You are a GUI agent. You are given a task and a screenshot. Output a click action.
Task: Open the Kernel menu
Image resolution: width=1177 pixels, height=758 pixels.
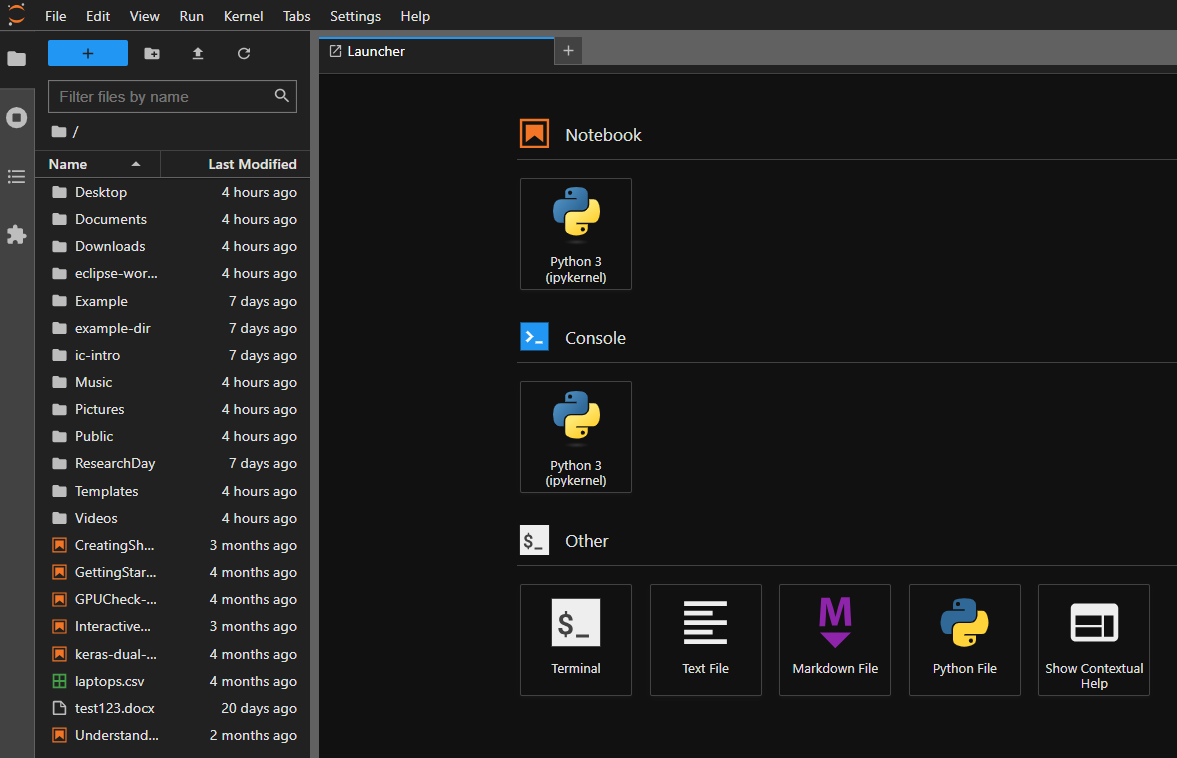point(243,16)
